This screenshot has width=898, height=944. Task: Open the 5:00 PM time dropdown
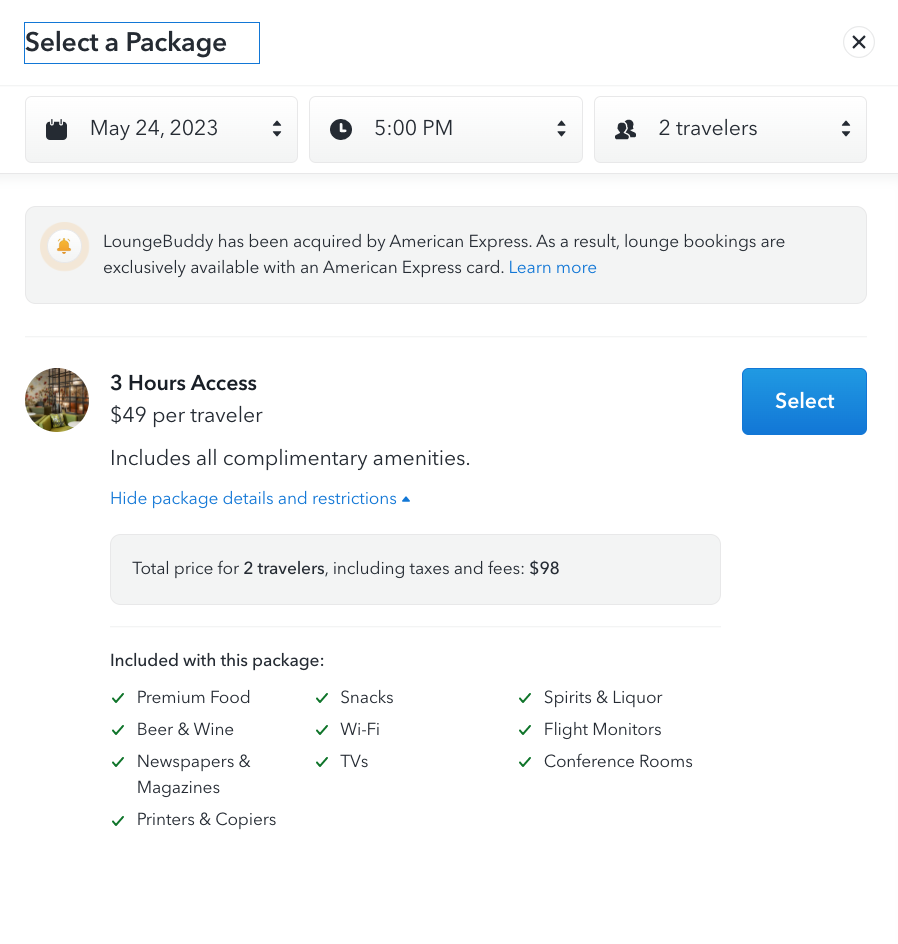click(x=445, y=129)
